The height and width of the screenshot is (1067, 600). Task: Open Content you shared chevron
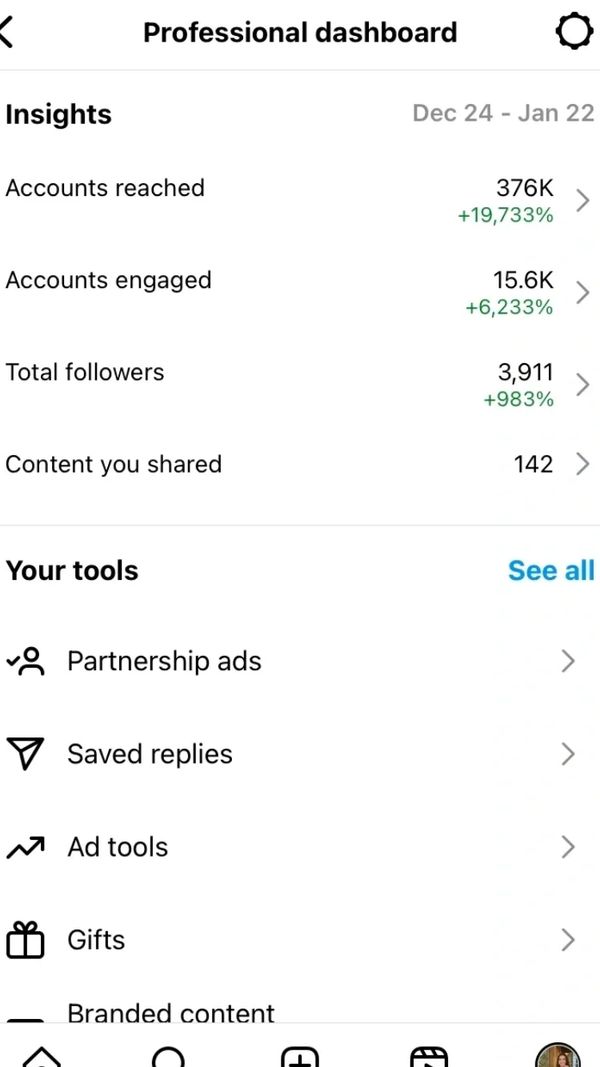coord(583,464)
